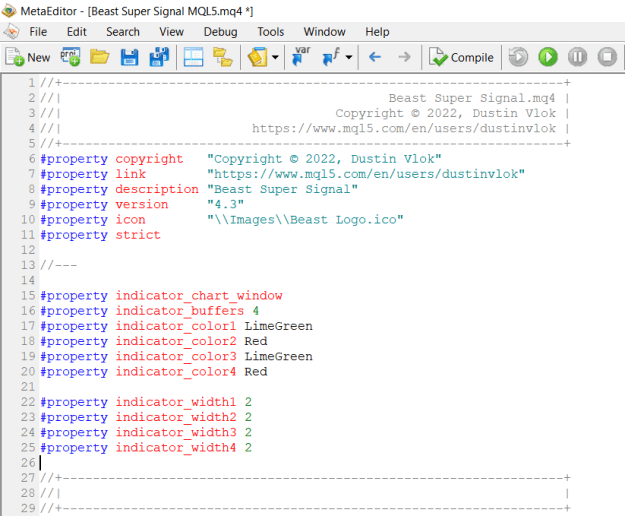Navigate forward with the grey right arrow
Viewport: 625px width, 516px height.
pyautogui.click(x=404, y=57)
